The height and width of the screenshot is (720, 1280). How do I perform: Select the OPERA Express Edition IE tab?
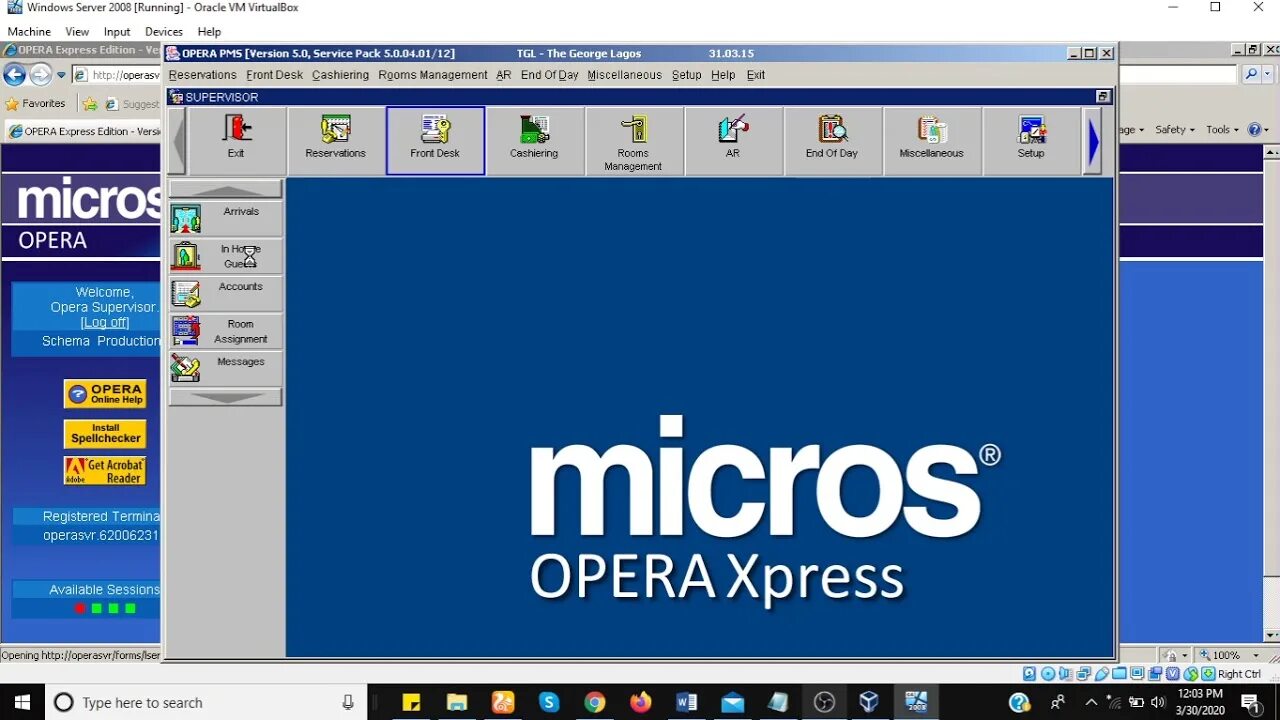tap(83, 131)
